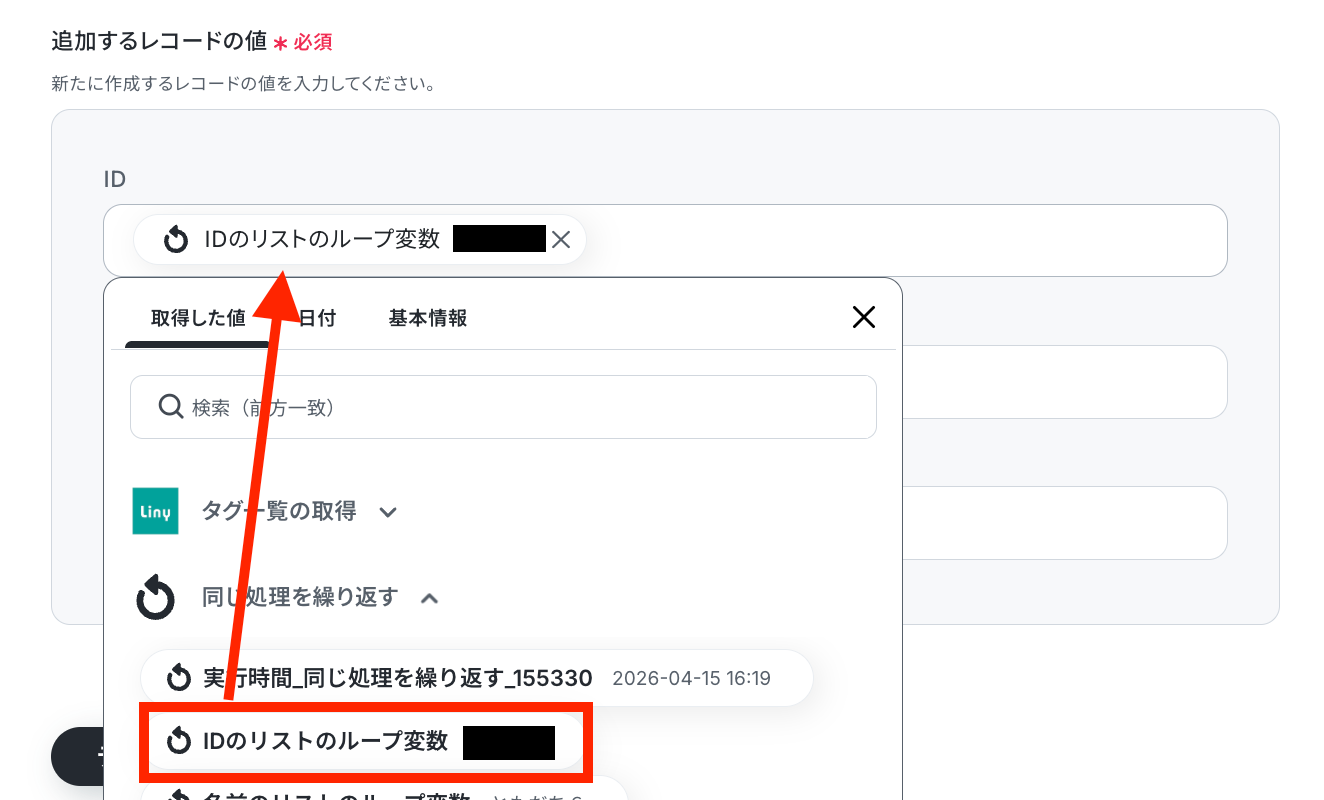Image resolution: width=1324 pixels, height=800 pixels.
Task: Click the magnifier icon in search box
Action: pyautogui.click(x=169, y=406)
